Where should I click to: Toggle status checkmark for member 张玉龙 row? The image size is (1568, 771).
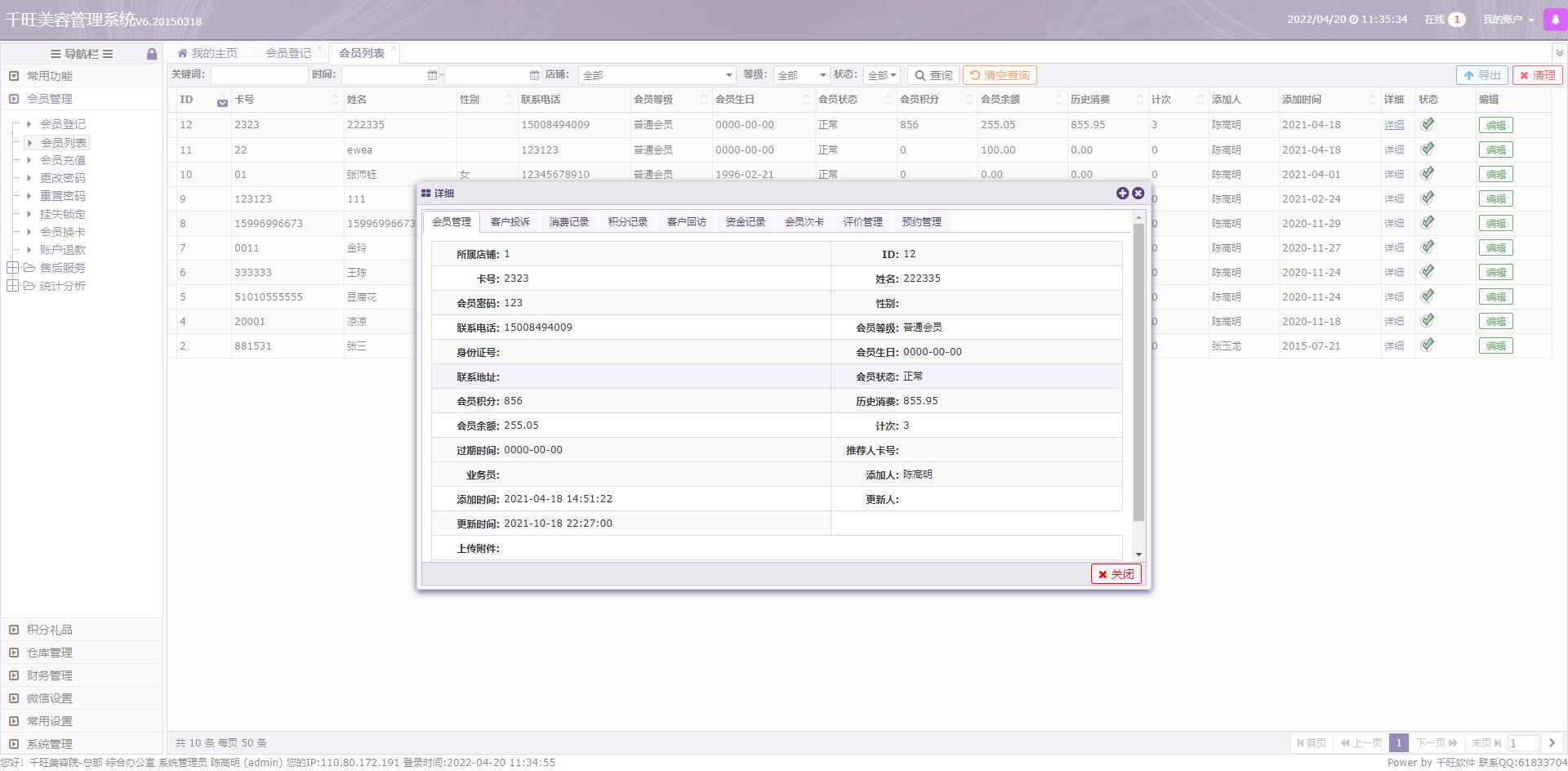click(1427, 345)
